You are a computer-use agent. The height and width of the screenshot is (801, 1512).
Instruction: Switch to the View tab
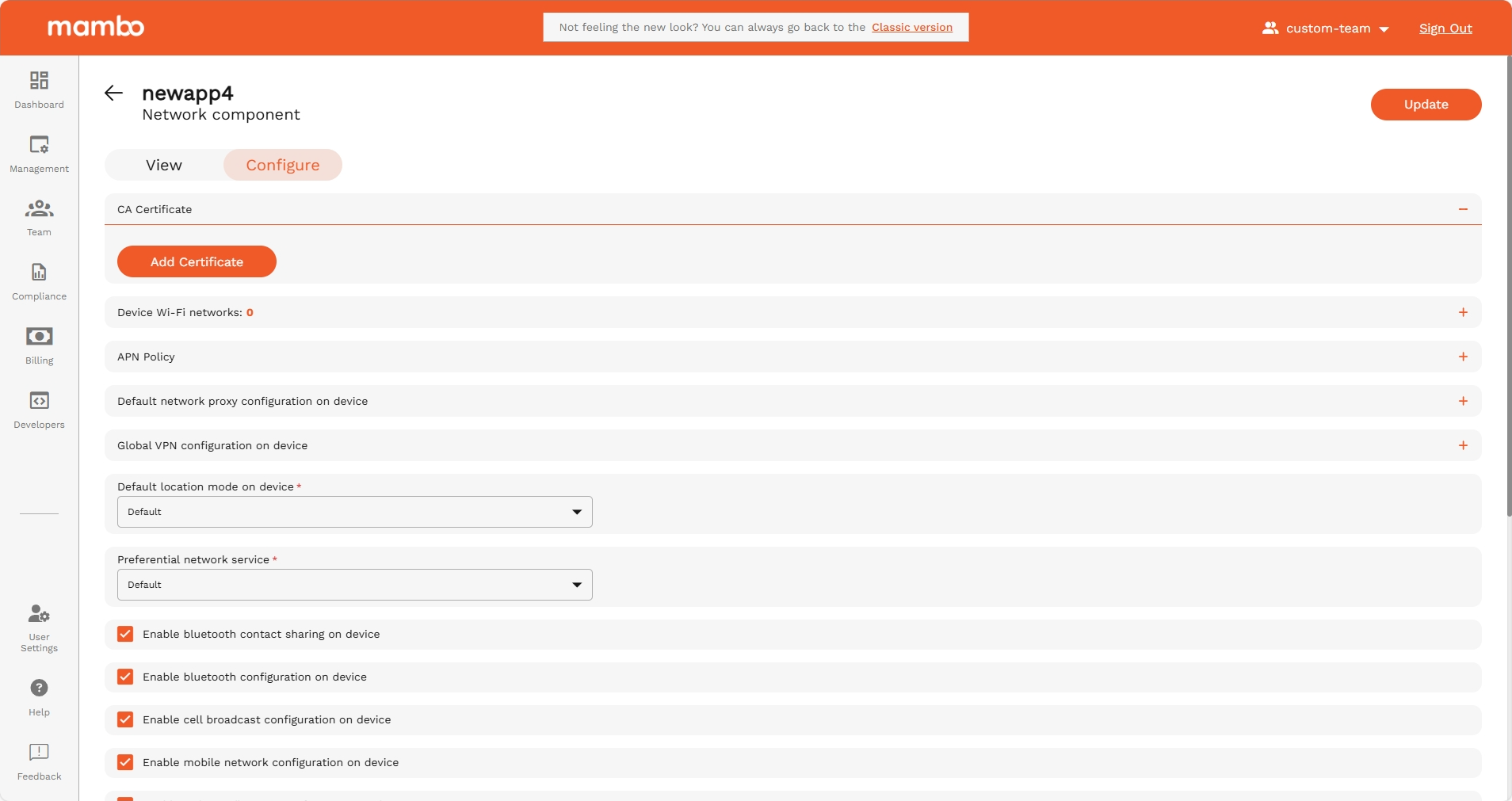click(x=164, y=165)
